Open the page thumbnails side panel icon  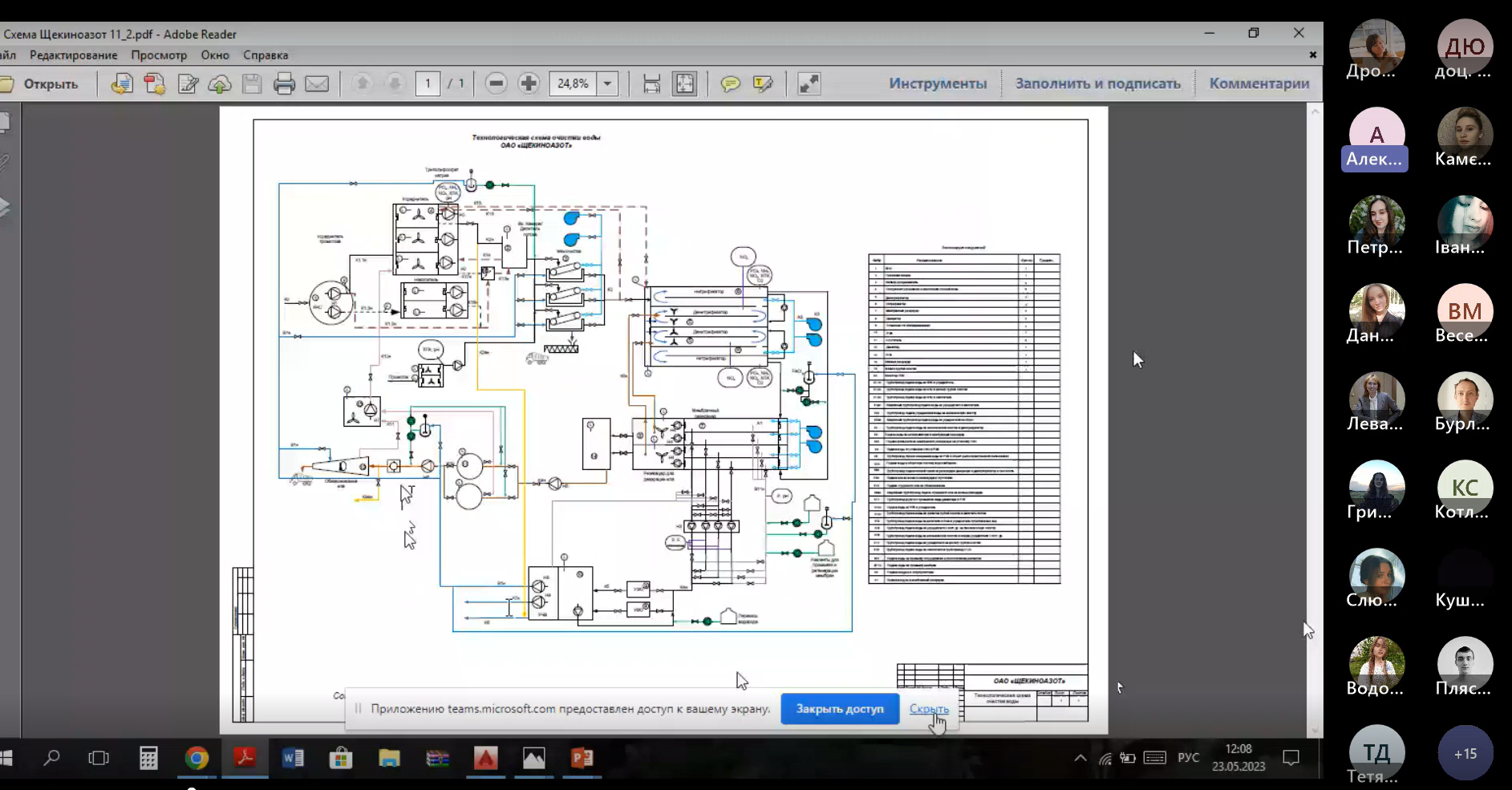pos(4,122)
